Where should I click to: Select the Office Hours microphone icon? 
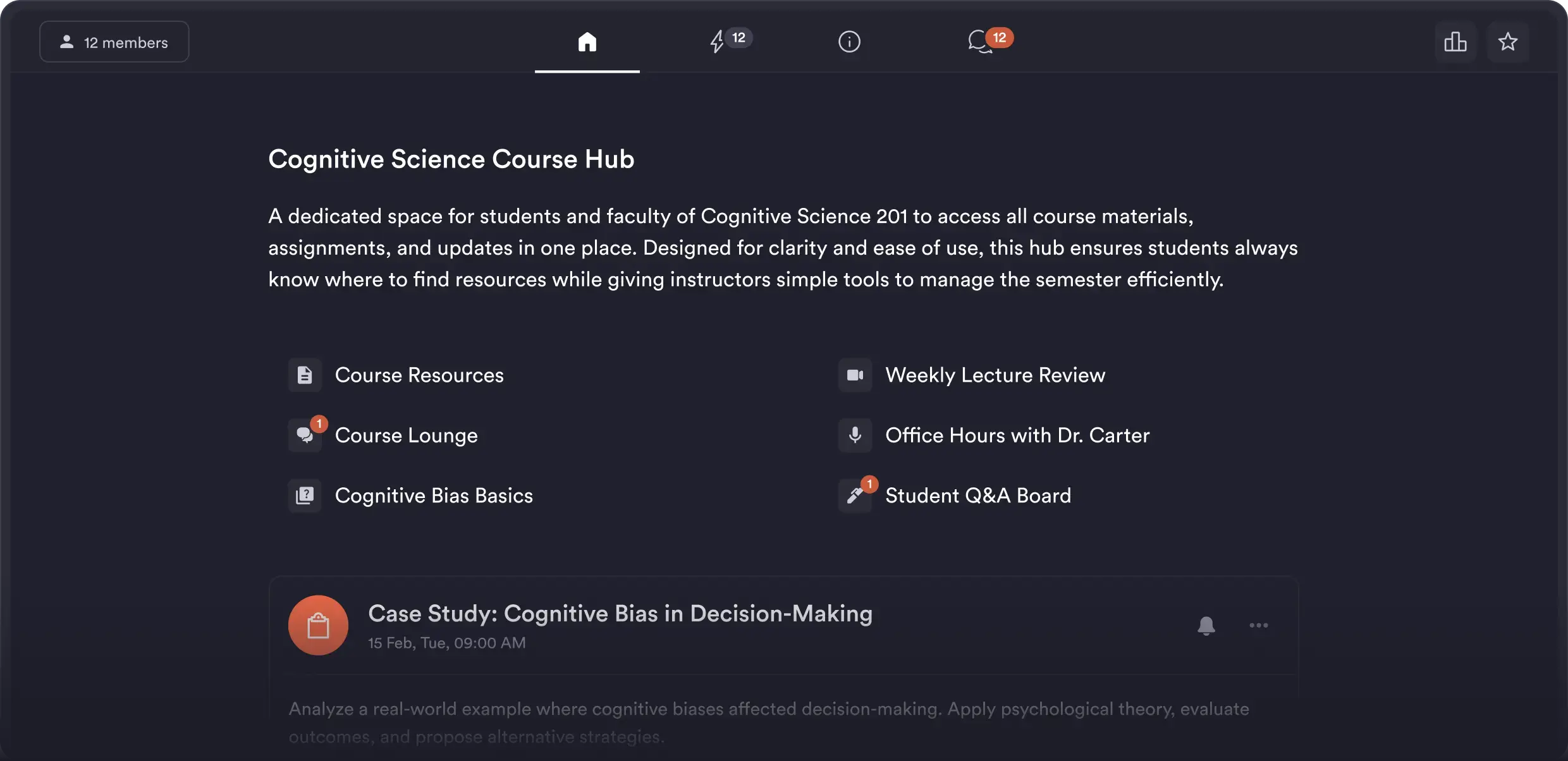coord(855,435)
